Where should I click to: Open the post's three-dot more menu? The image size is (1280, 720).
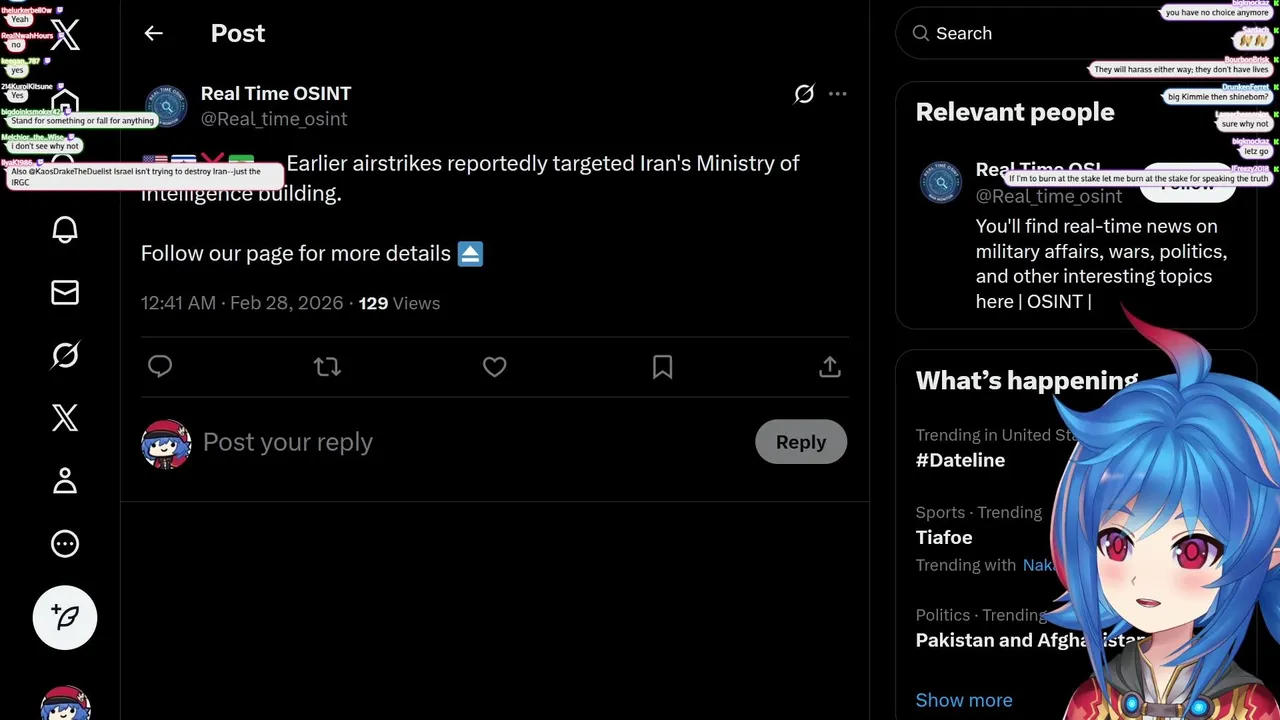838,94
